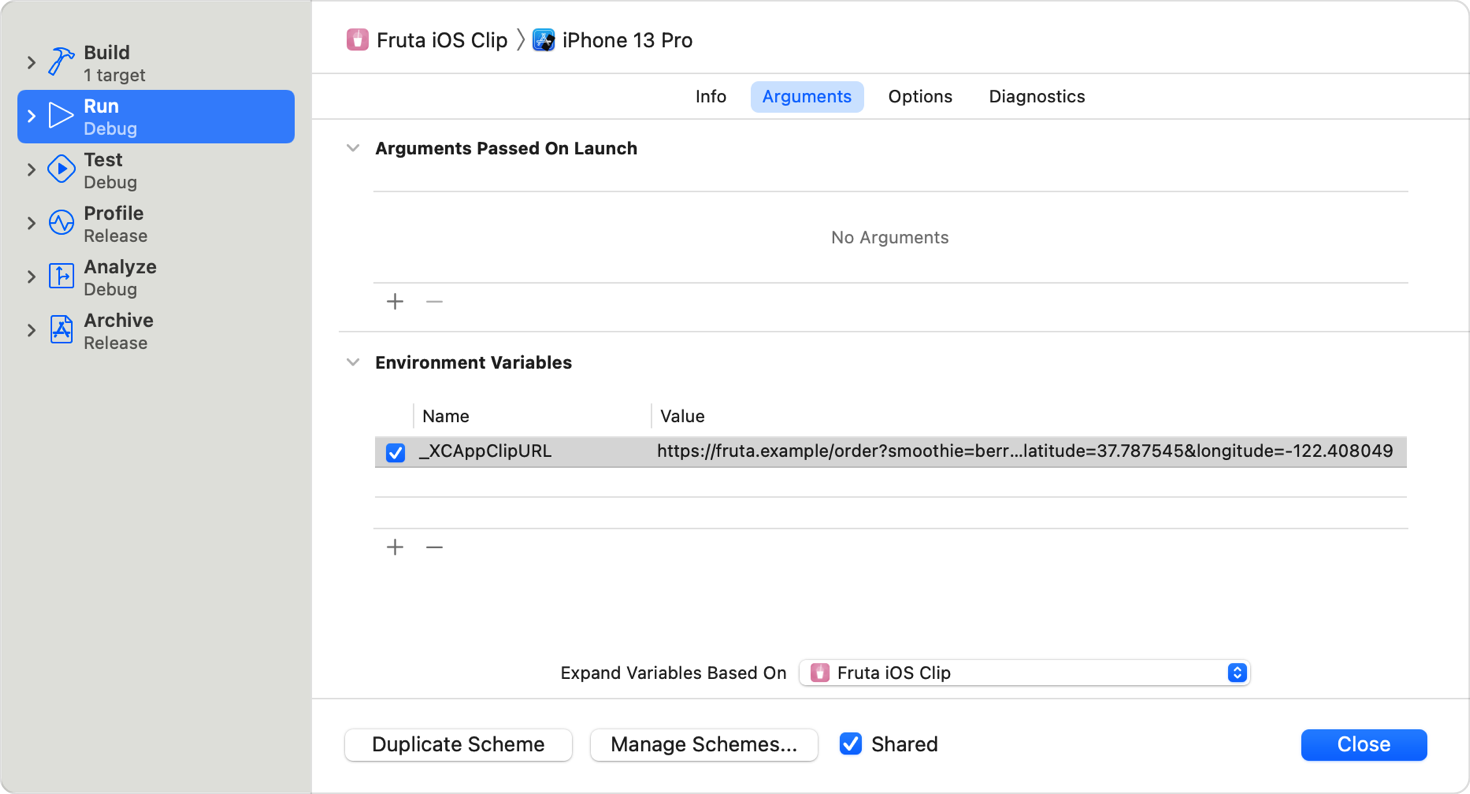
Task: Switch to the Diagnostics tab
Action: click(1037, 97)
